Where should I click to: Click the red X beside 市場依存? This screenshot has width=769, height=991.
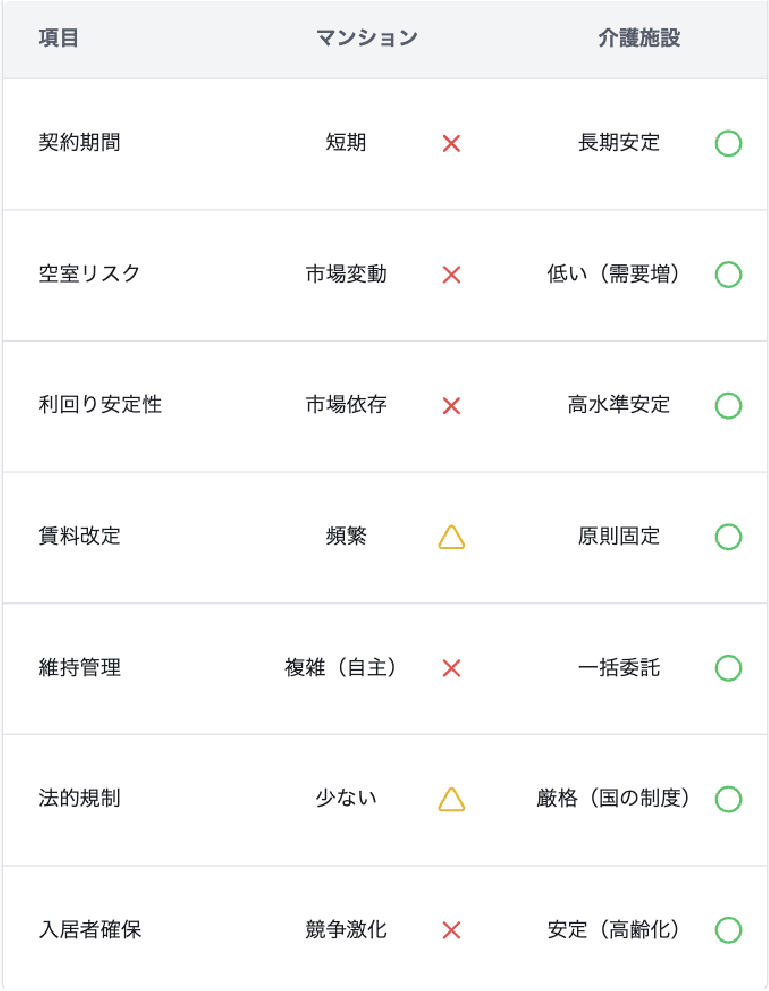[x=451, y=406]
